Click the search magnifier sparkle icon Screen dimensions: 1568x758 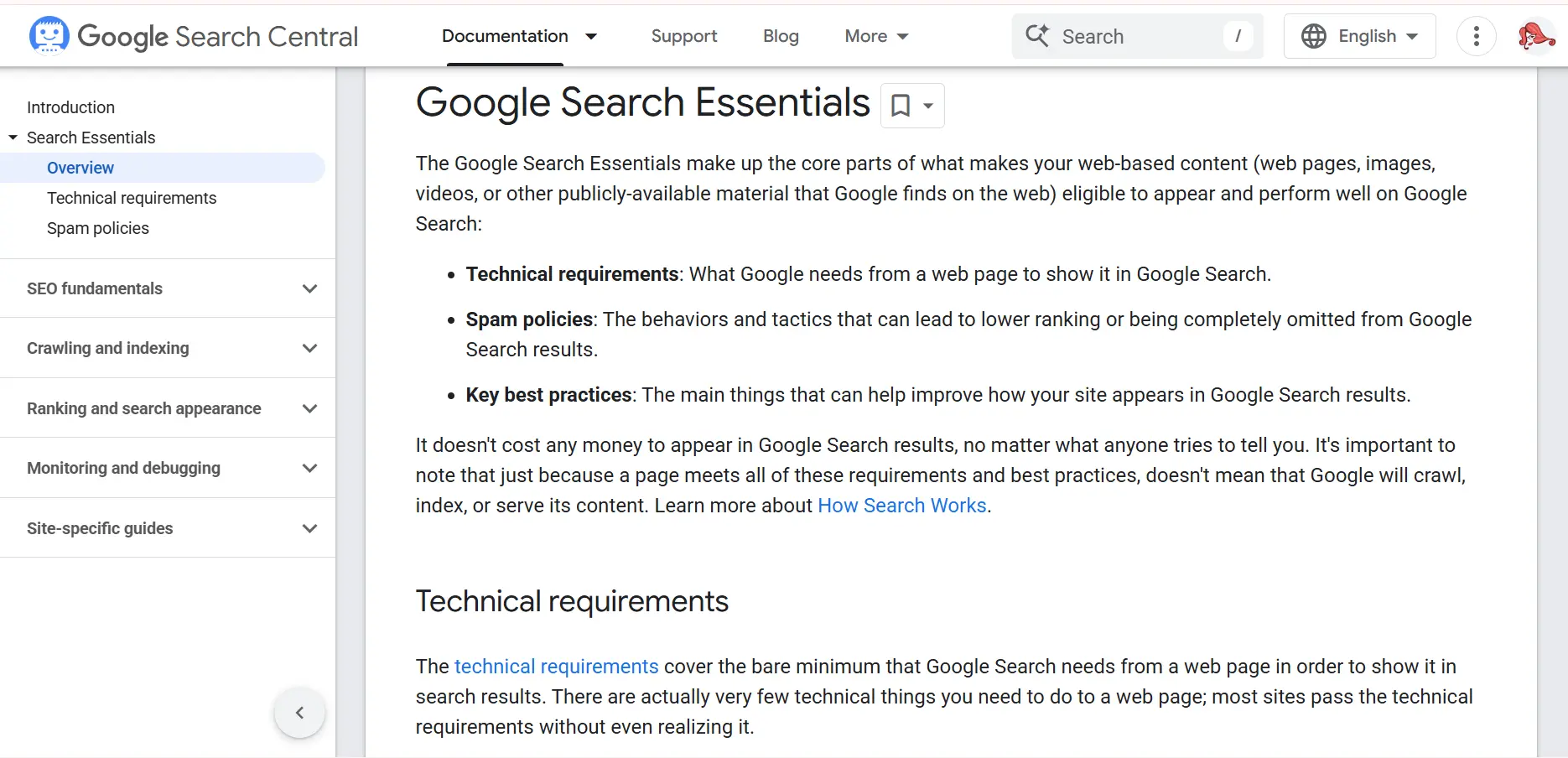point(1037,35)
